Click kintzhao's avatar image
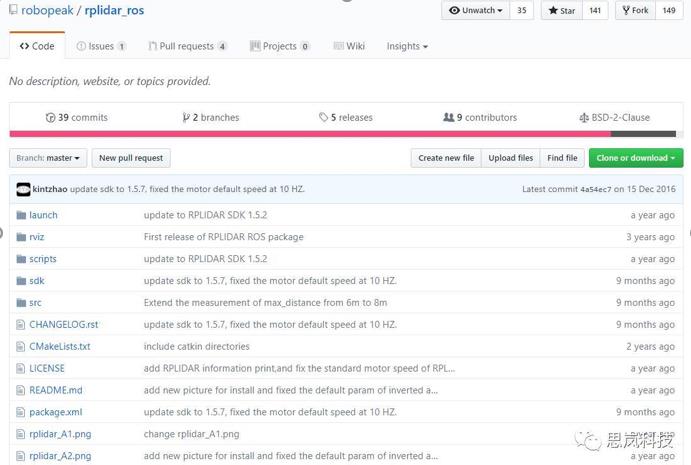691x465 pixels. (23, 189)
